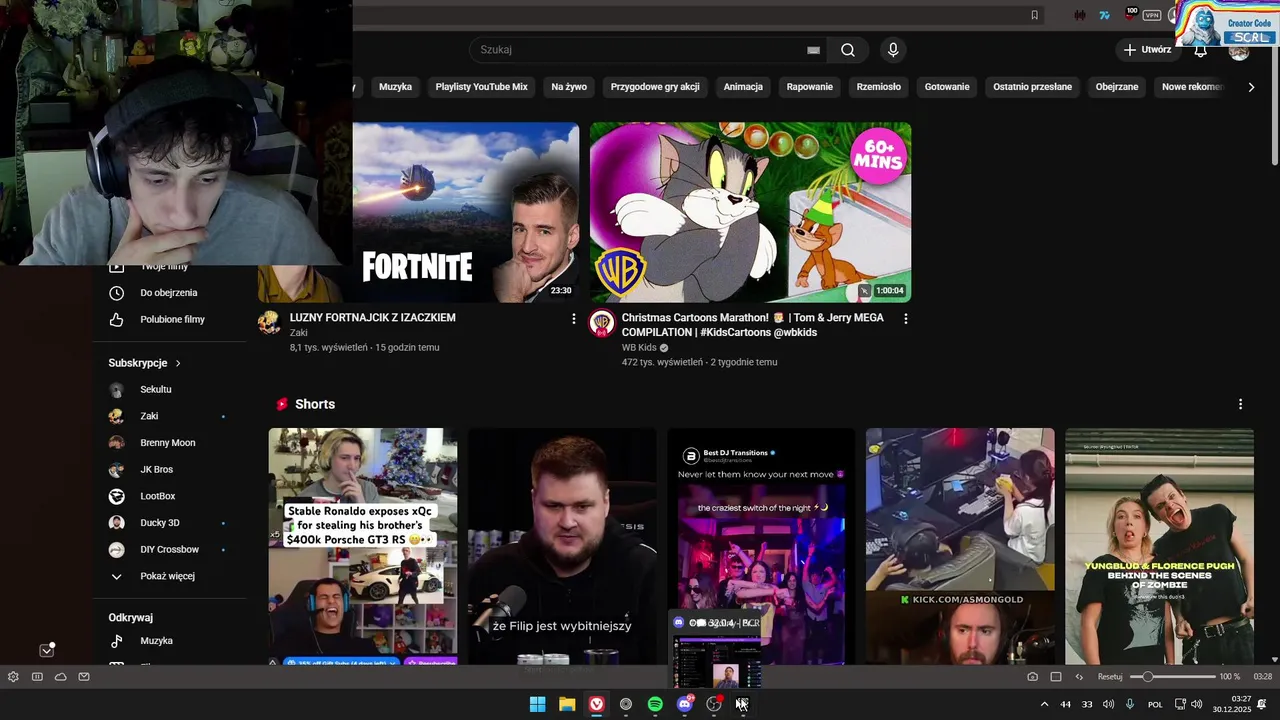Open Do obejrzenia in sidebar

[x=170, y=293]
